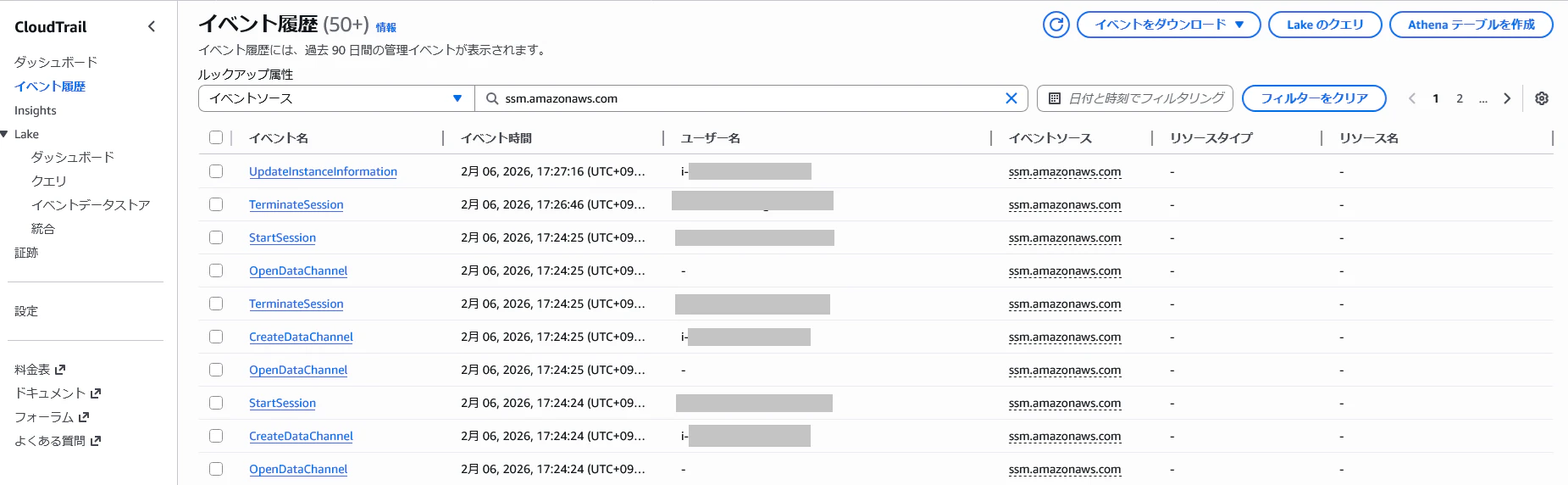Click the Athena テーブルを作成 button
The height and width of the screenshot is (485, 1568).
point(1471,25)
